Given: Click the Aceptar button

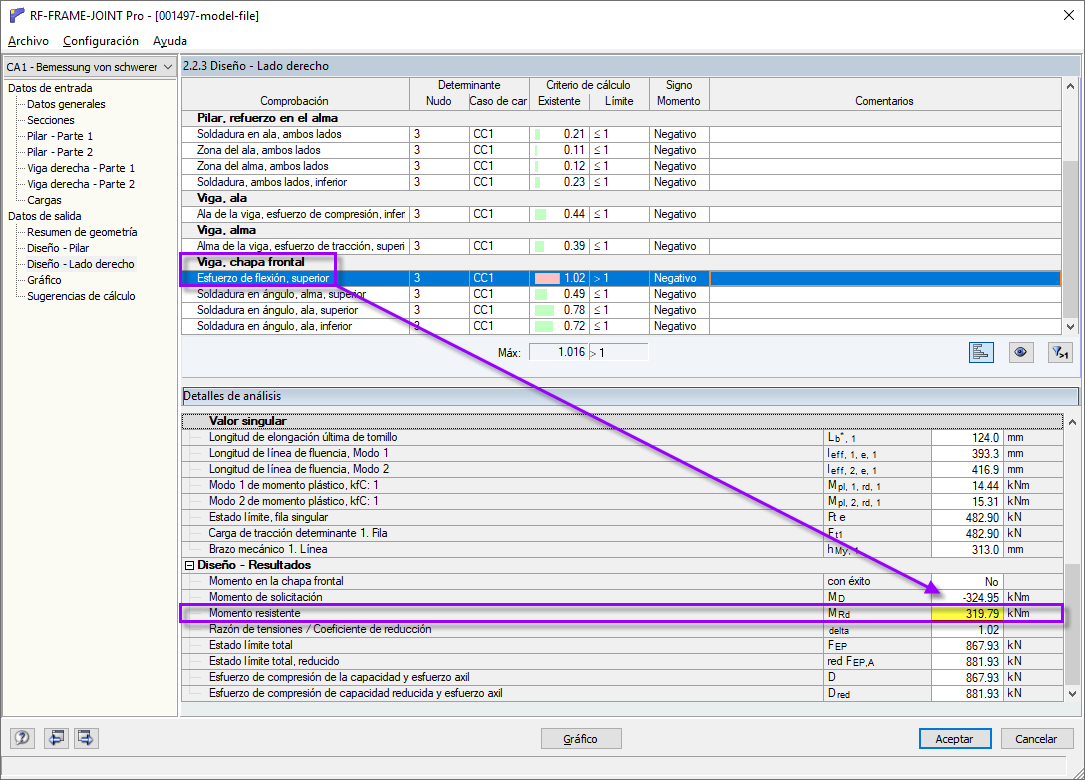Looking at the screenshot, I should point(954,738).
